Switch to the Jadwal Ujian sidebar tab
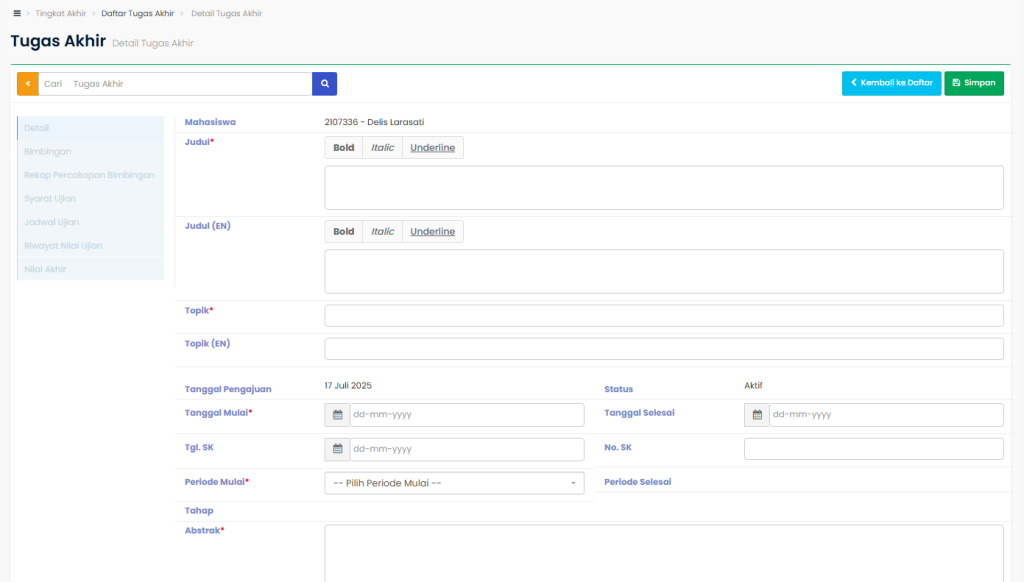The width and height of the screenshot is (1024, 582). pos(51,222)
